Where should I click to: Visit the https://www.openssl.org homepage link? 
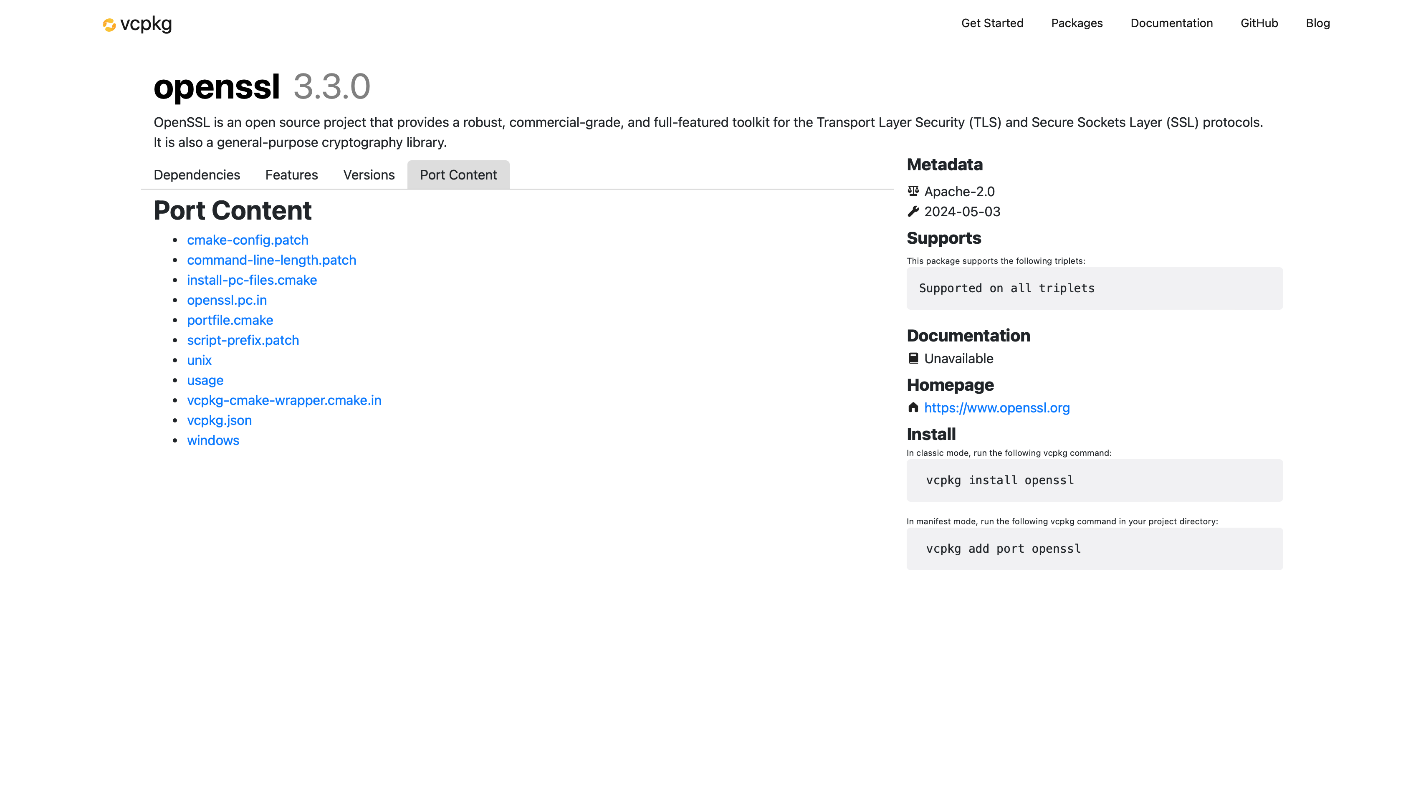click(997, 407)
